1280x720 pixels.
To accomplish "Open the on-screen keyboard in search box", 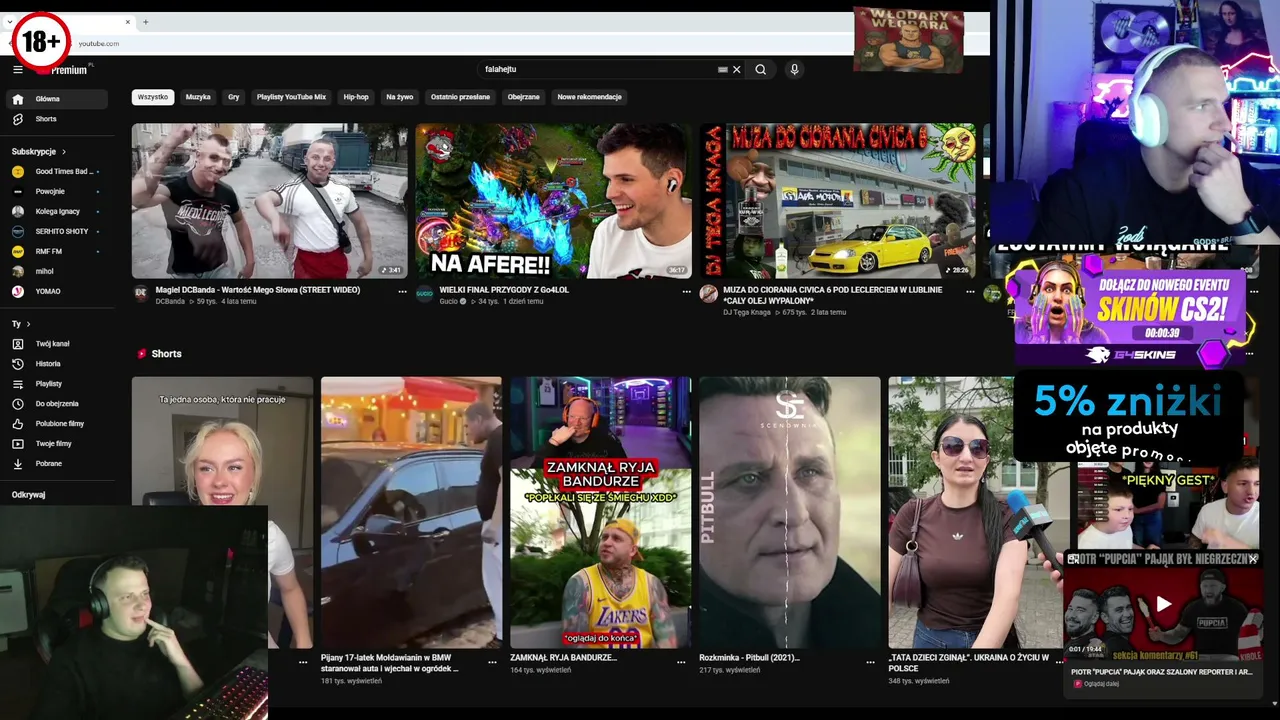I will [x=723, y=70].
